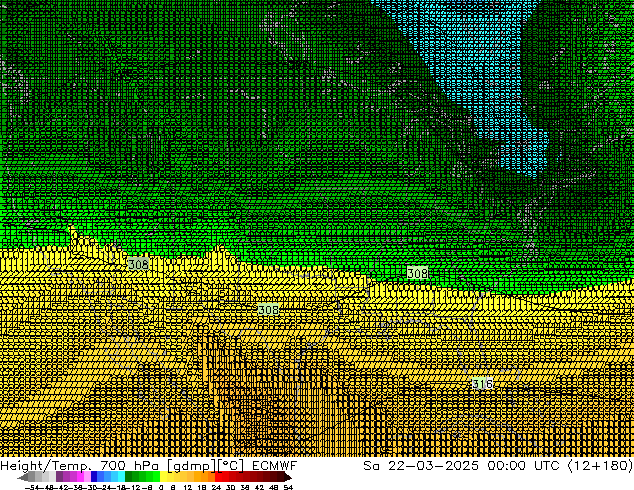Click the 308 label in the map's center
The image size is (634, 490).
point(268,310)
